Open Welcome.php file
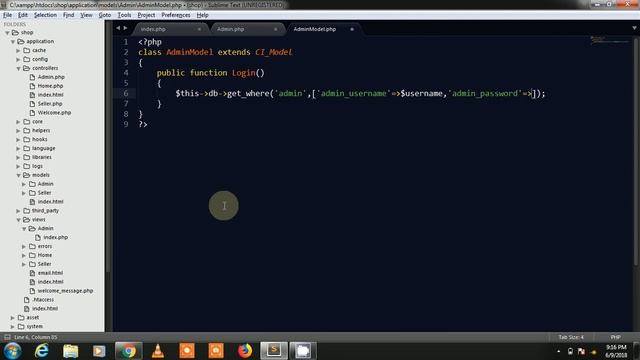Screen dimensions: 640x360 click(54, 113)
